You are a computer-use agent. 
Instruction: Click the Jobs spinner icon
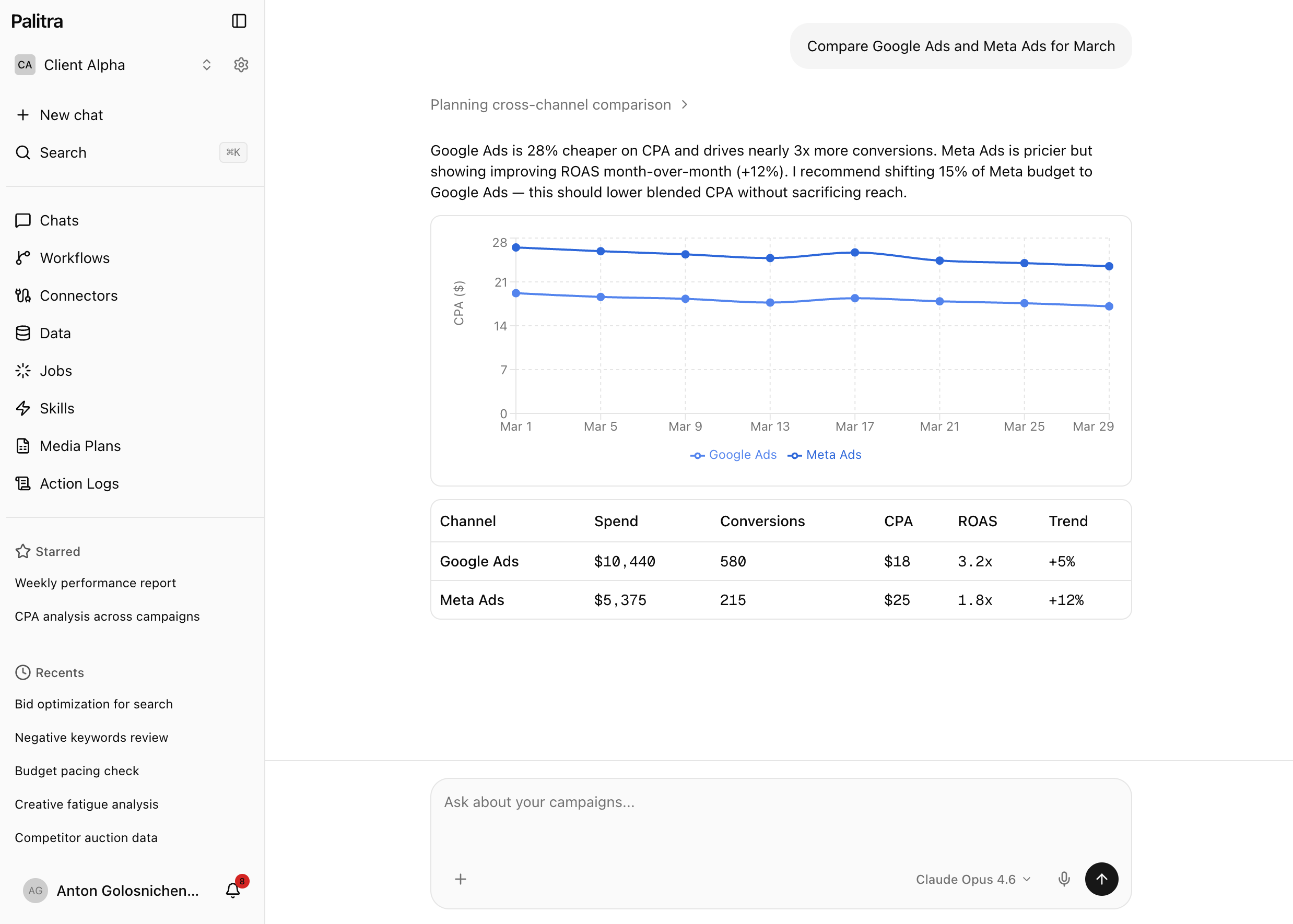[23, 371]
